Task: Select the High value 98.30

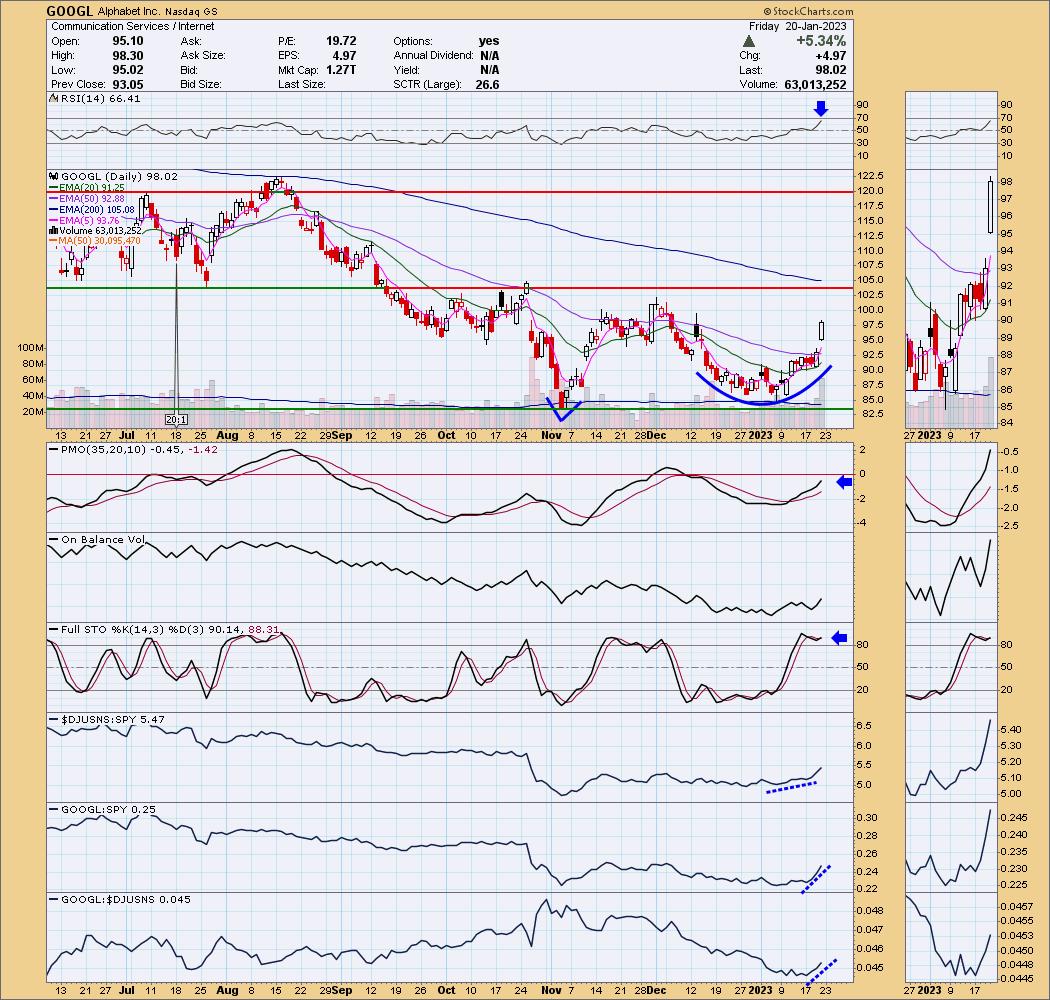Action: point(128,56)
